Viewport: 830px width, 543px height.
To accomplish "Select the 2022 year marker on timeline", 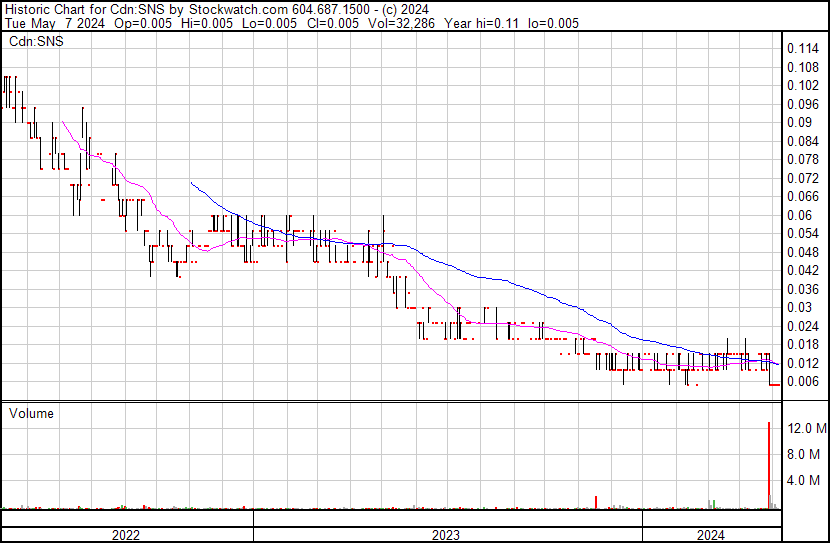I will pyautogui.click(x=125, y=535).
